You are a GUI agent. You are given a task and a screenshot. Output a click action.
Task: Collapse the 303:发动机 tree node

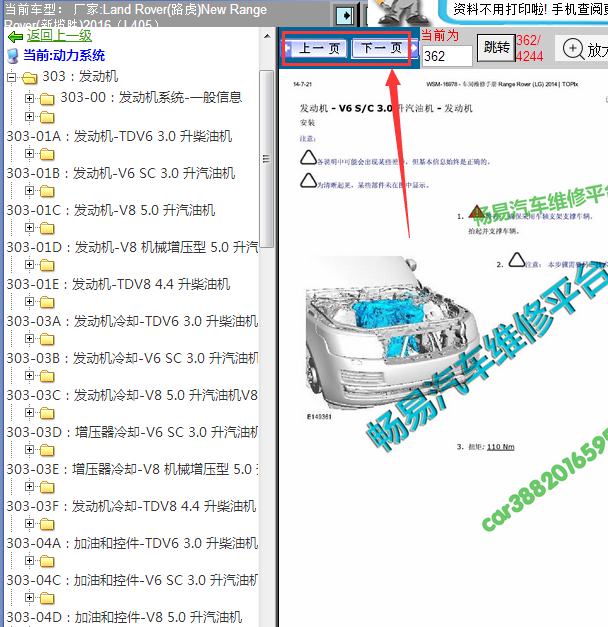click(x=12, y=77)
